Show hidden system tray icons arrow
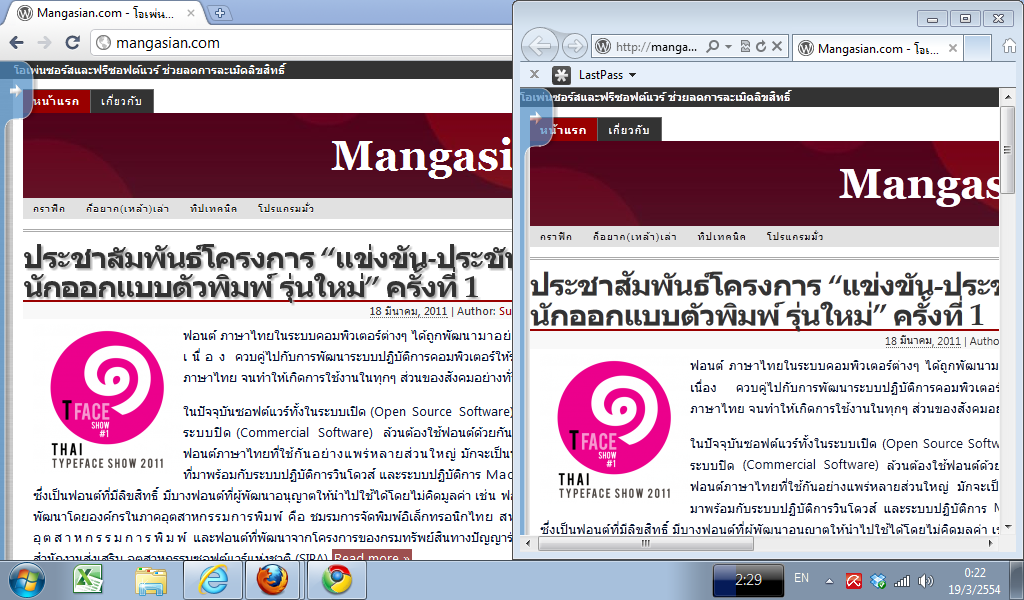Viewport: 1024px width, 600px height. pyautogui.click(x=829, y=580)
